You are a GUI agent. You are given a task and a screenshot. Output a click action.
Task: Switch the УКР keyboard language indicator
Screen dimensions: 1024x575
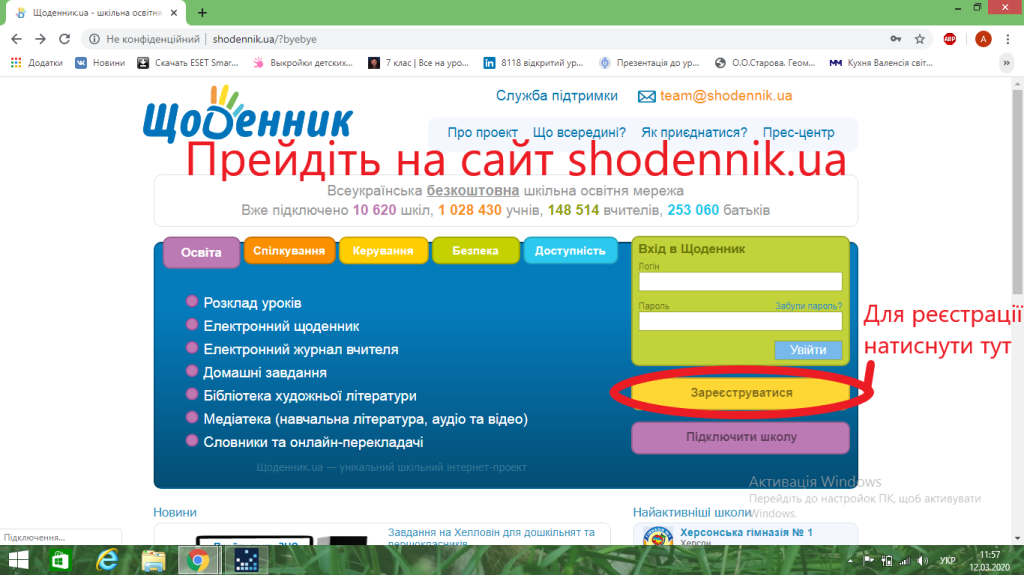tap(947, 561)
